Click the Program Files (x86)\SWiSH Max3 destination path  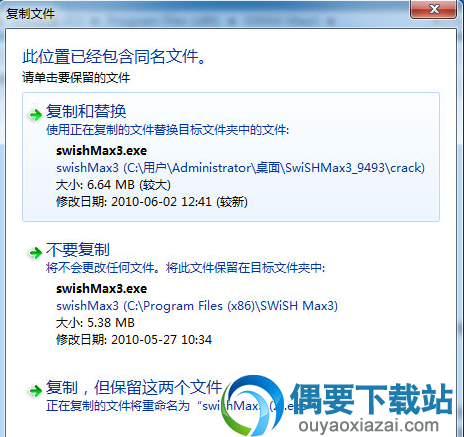pos(197,306)
